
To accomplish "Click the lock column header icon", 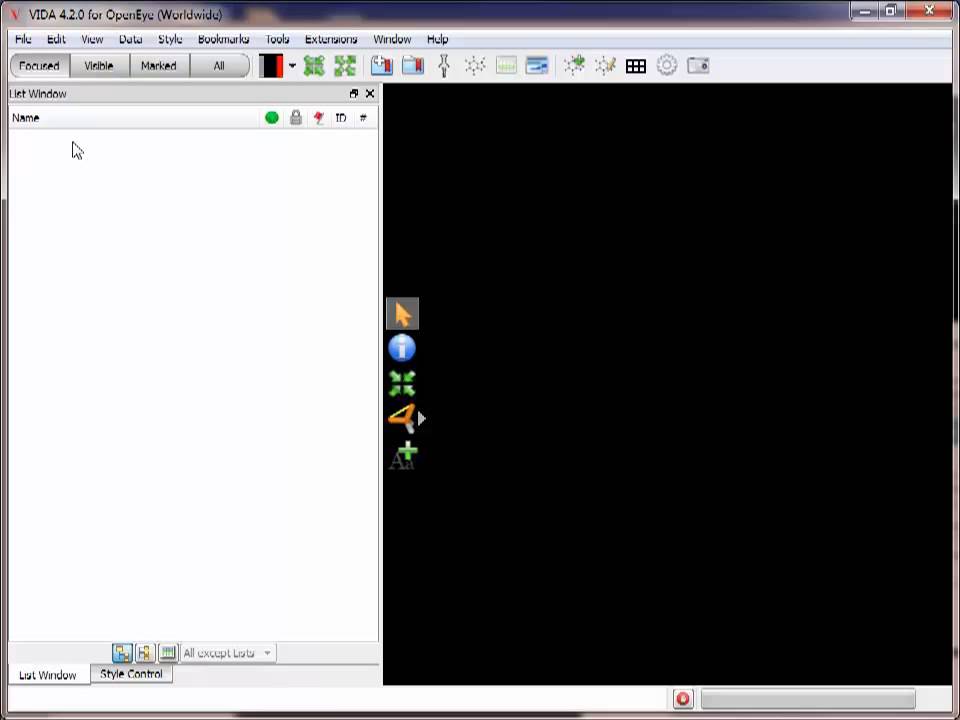I will tap(296, 118).
